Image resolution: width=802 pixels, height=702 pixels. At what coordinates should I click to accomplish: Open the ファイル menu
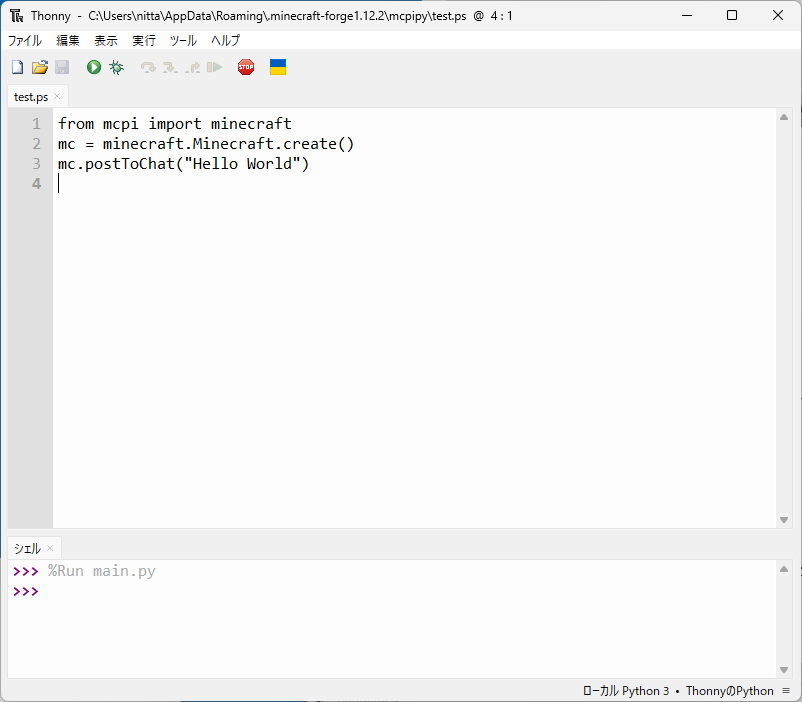click(25, 41)
